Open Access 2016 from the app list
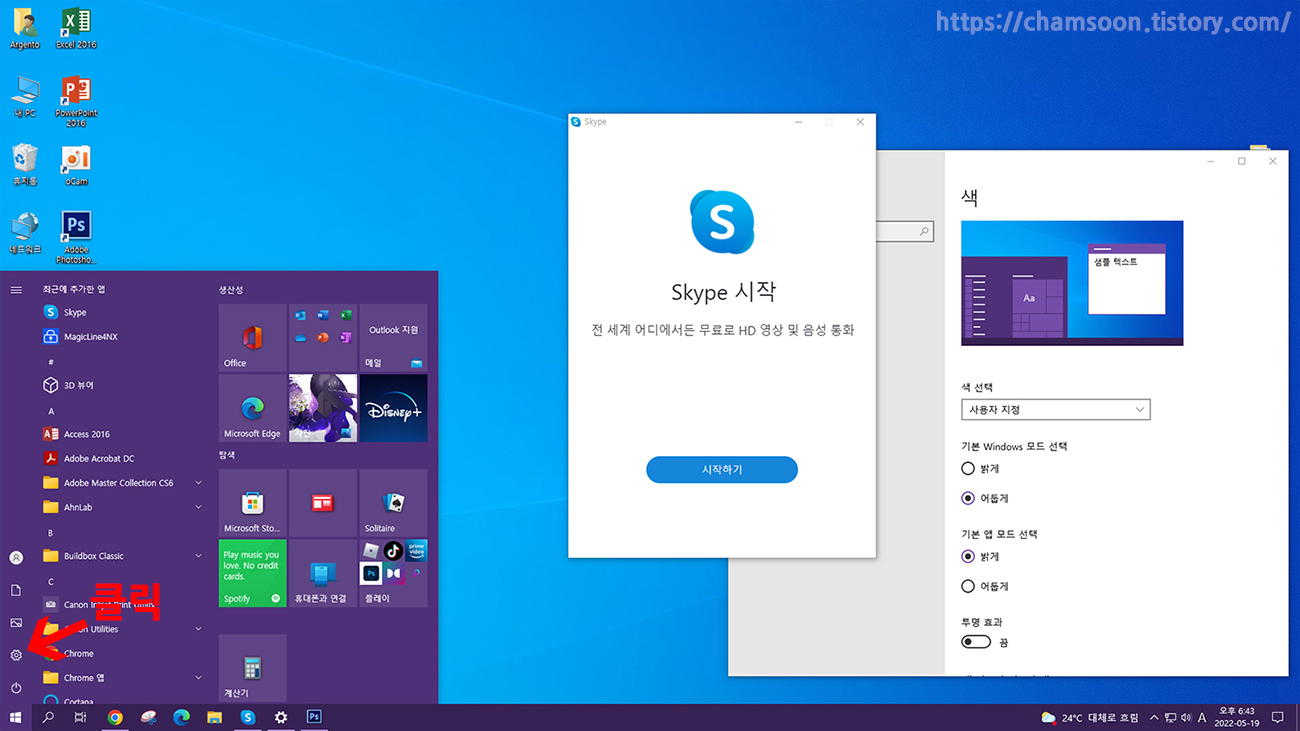 point(120,434)
